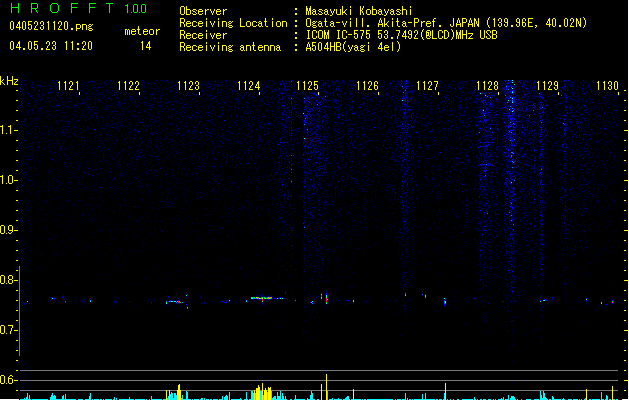Click the 1126 time marker

coord(367,86)
